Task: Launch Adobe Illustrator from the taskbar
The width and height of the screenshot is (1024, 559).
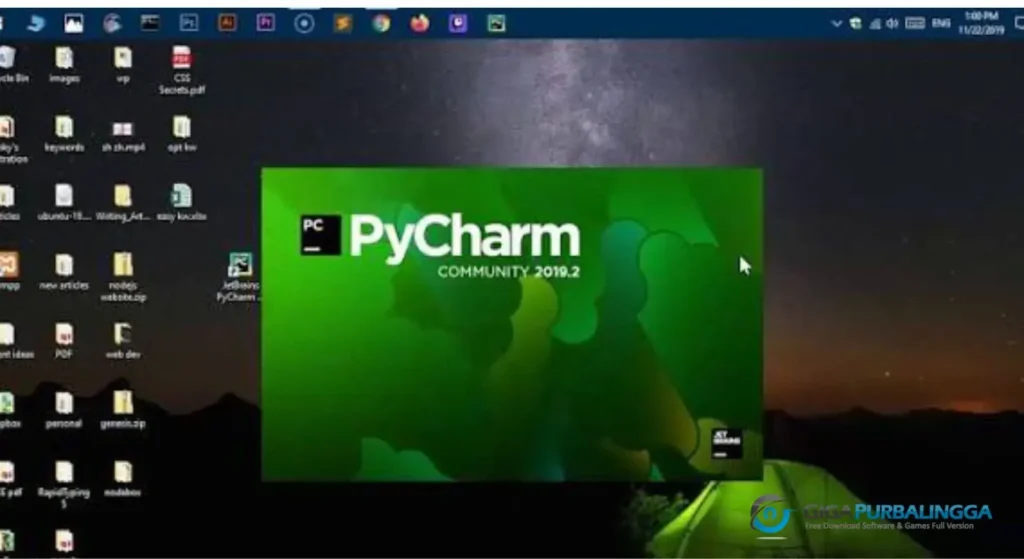Action: [x=227, y=24]
